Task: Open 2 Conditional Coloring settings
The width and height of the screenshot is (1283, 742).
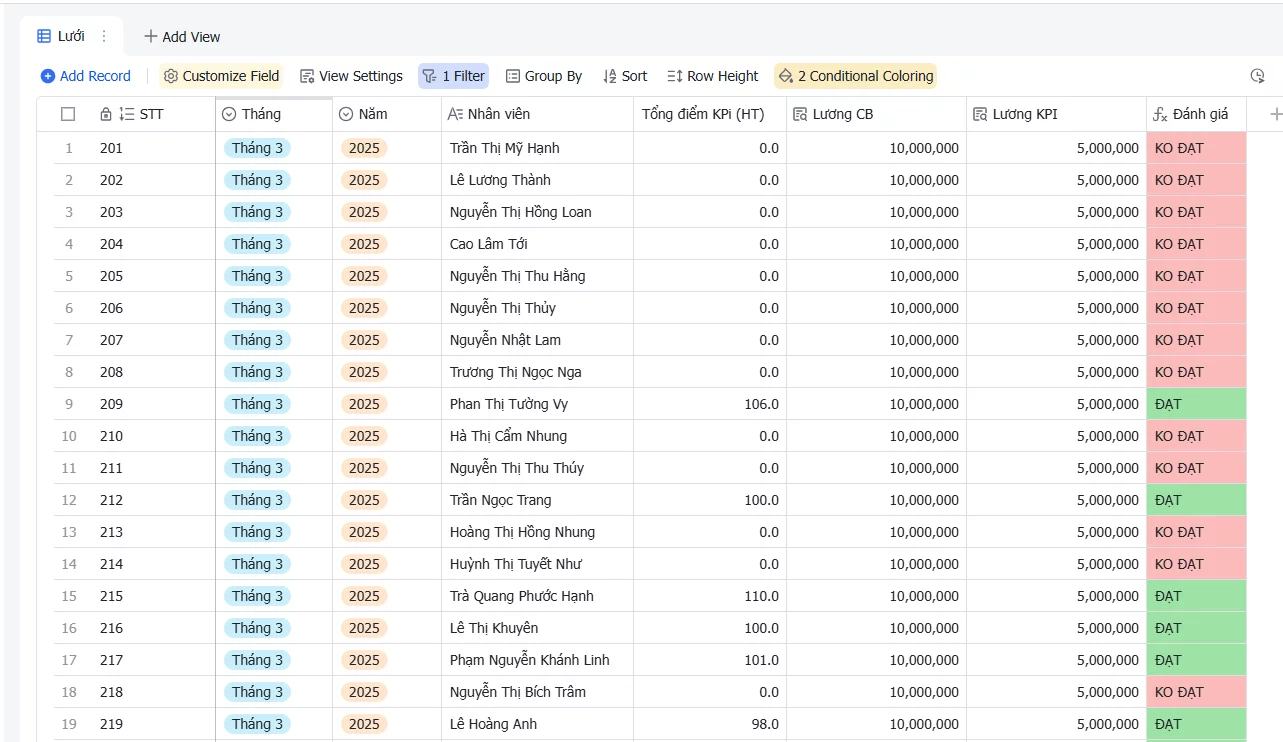Action: 856,76
